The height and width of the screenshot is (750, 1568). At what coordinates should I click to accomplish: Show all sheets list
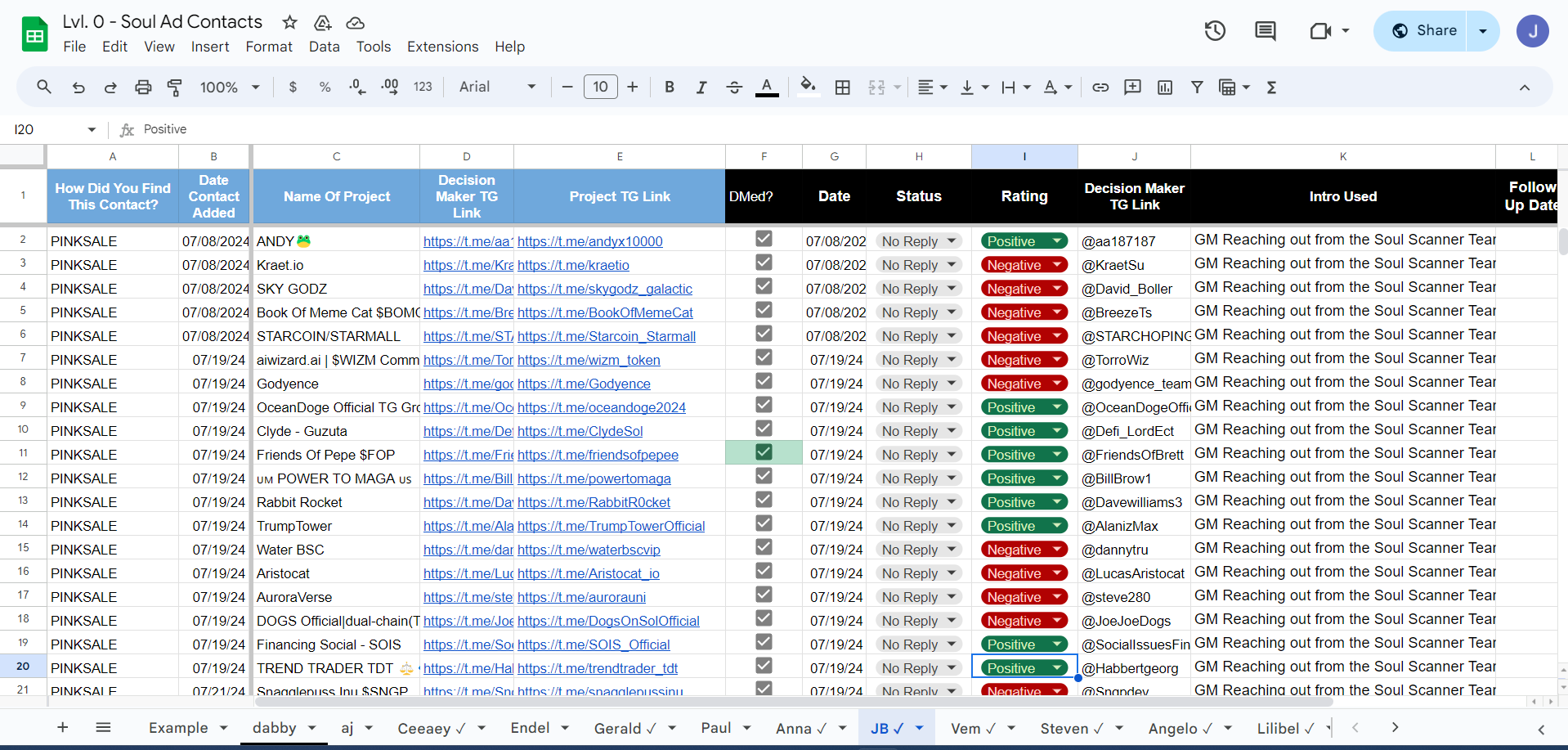(103, 727)
